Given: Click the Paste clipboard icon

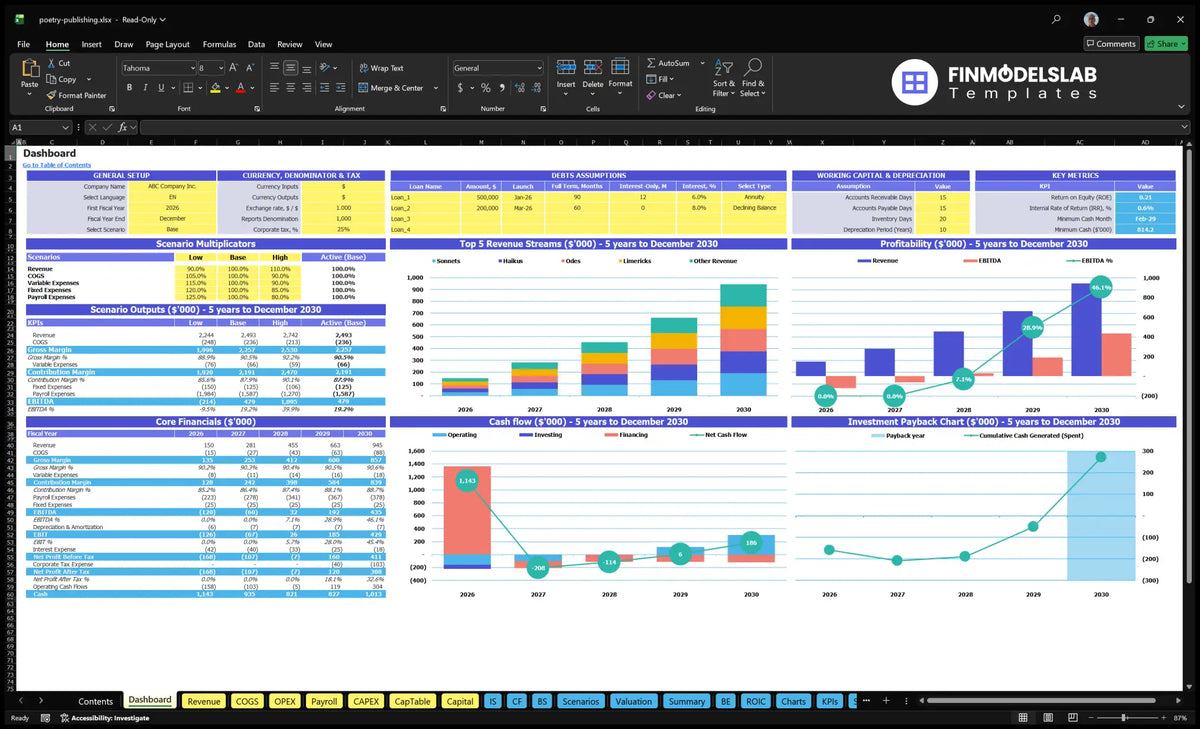Looking at the screenshot, I should click(29, 69).
